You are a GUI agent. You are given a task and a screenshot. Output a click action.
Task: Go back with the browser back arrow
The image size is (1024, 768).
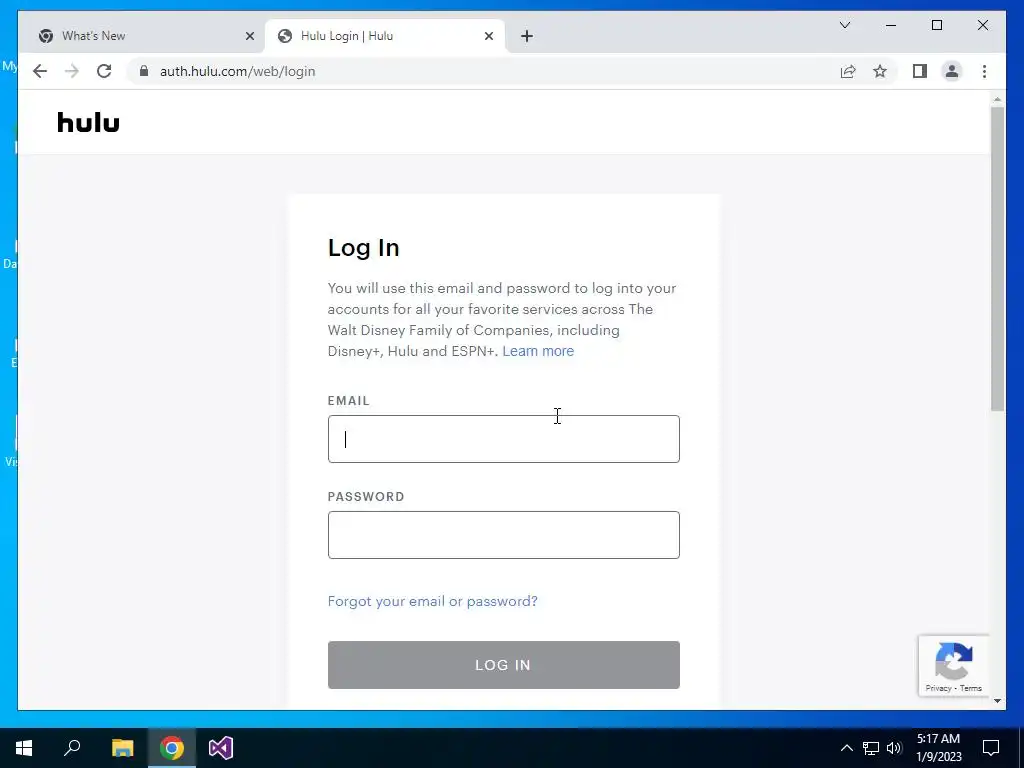pyautogui.click(x=40, y=71)
